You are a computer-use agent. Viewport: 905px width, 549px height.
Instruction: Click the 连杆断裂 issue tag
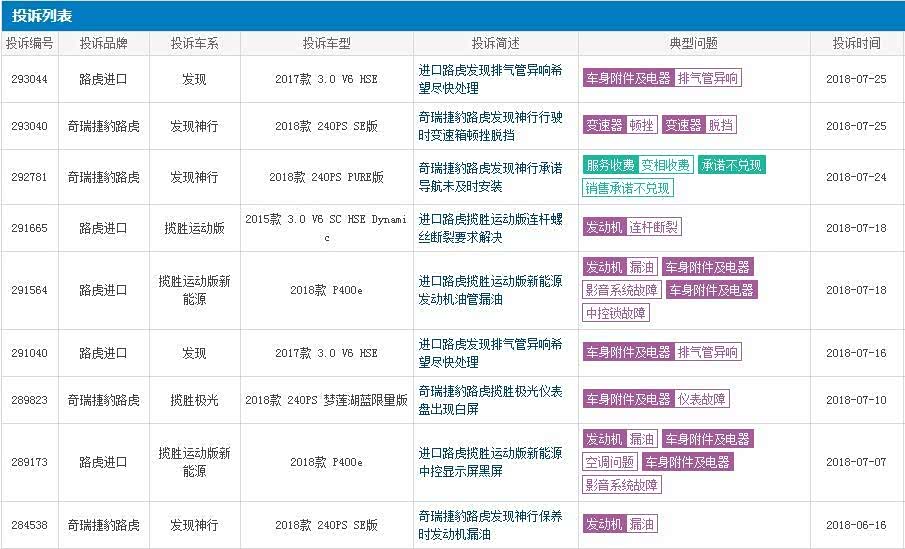coord(654,227)
